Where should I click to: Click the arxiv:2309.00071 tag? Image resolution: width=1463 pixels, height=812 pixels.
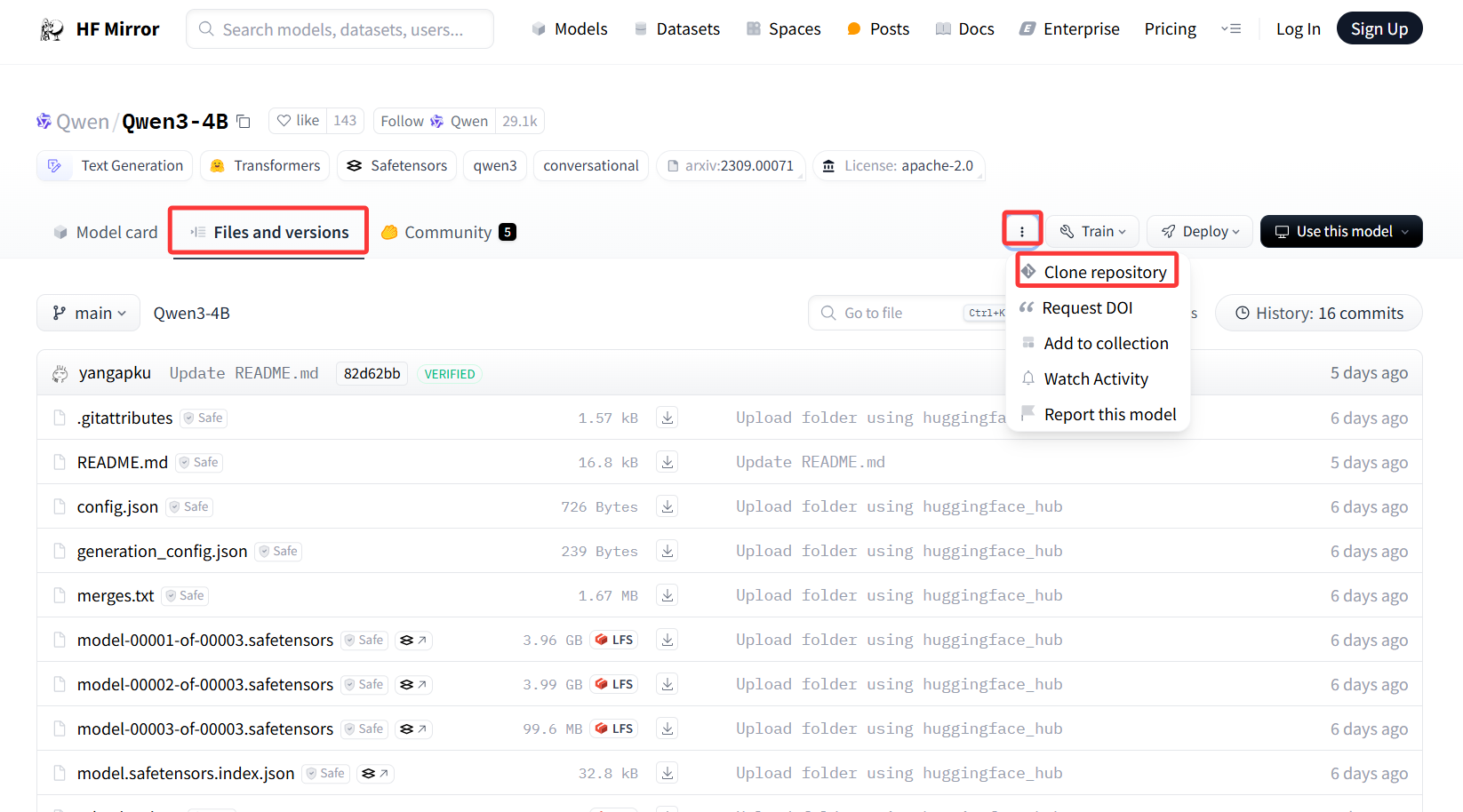pos(731,165)
